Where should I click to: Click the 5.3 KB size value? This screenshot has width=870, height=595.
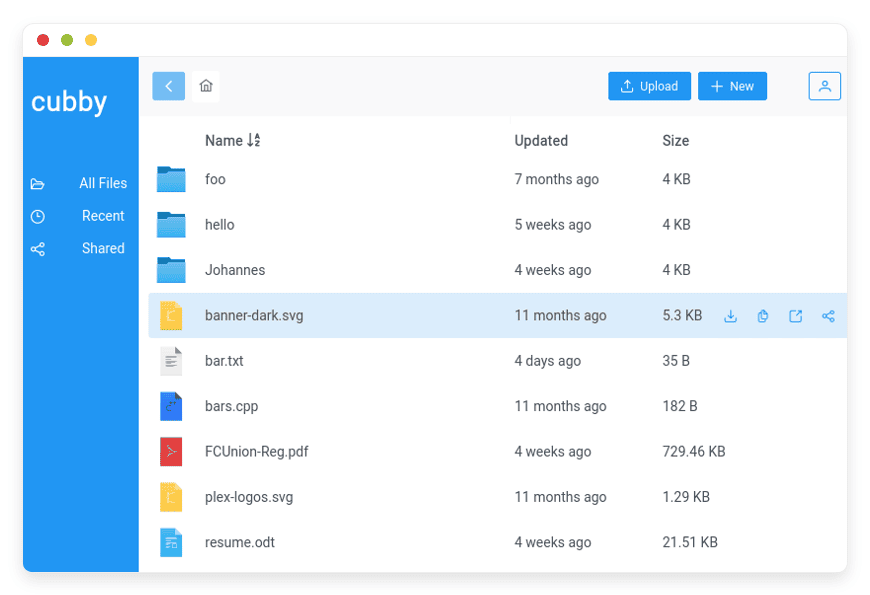coord(682,316)
